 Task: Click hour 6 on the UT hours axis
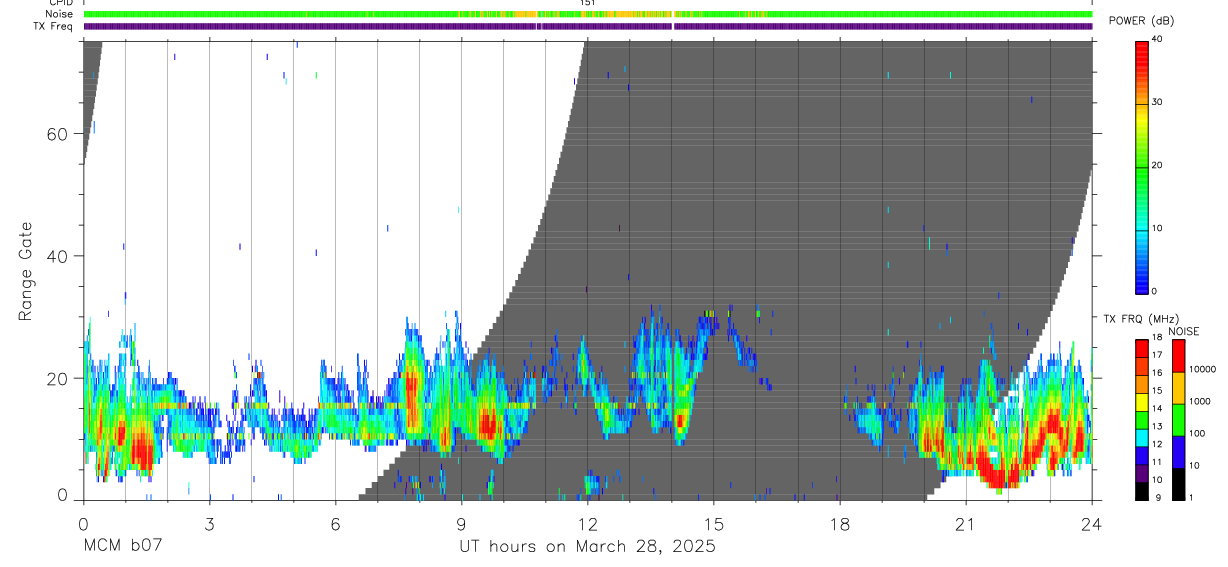point(335,523)
